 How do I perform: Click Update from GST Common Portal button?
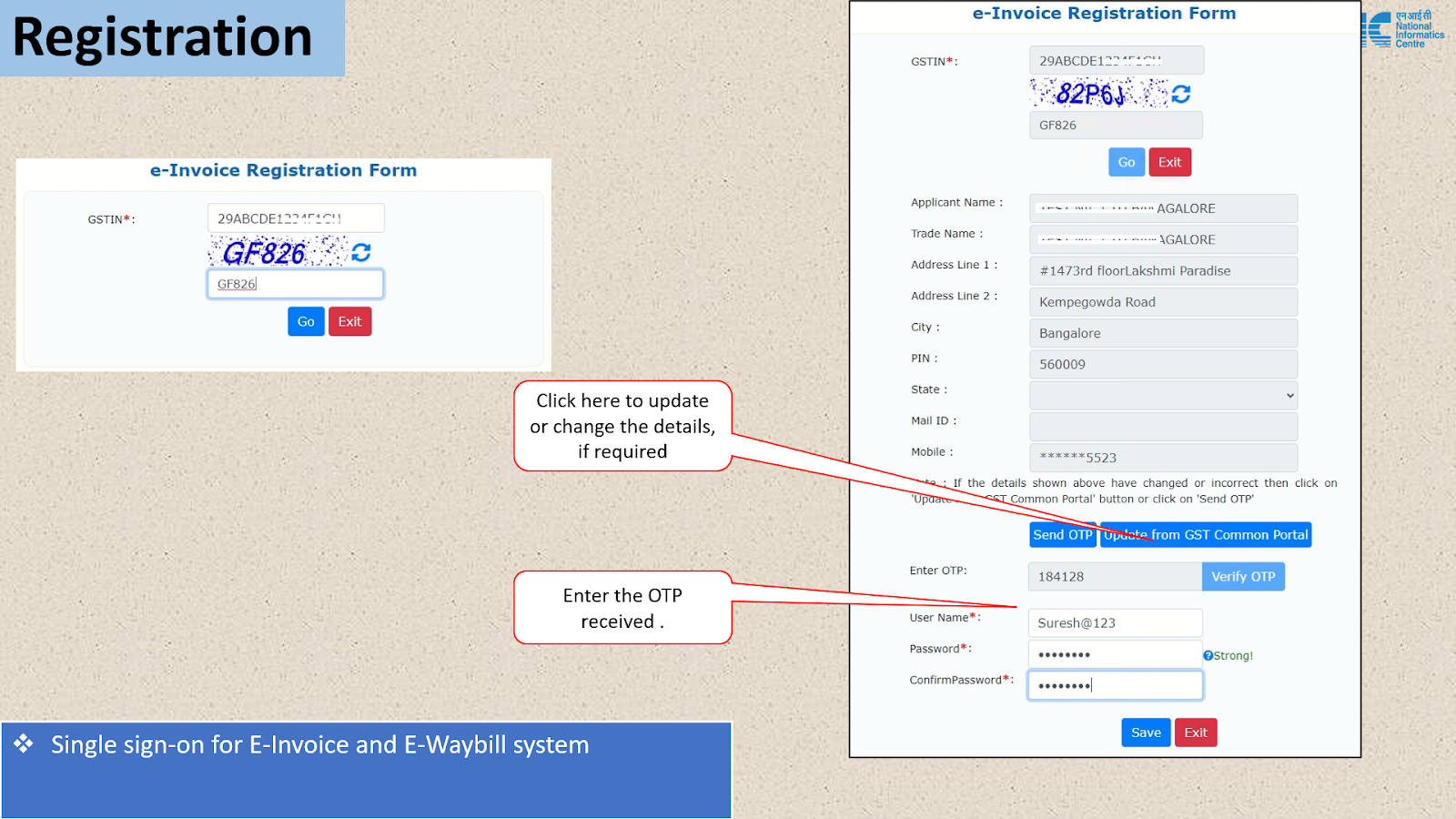coord(1206,535)
